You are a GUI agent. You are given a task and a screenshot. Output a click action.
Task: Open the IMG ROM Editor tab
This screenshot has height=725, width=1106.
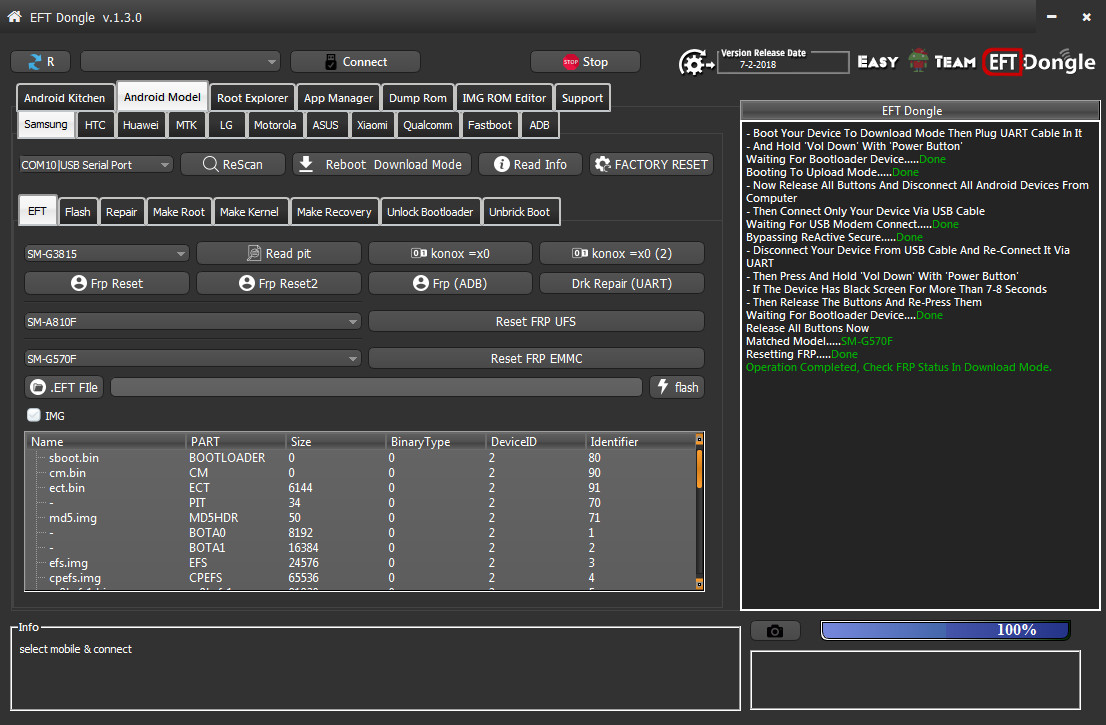click(x=504, y=98)
